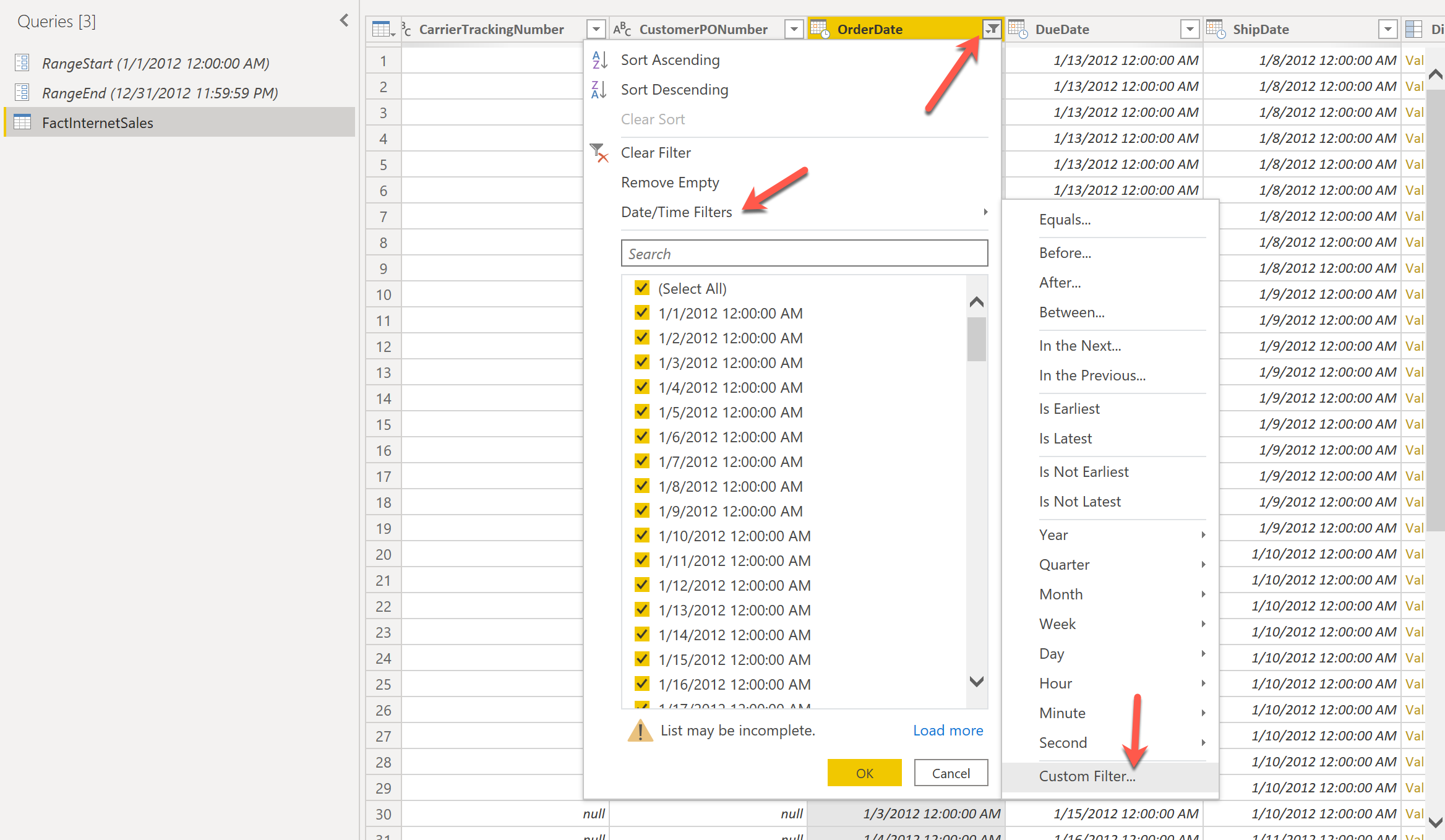This screenshot has height=840, width=1445.
Task: Click the ShipDate column datetime type icon
Action: pyautogui.click(x=1216, y=29)
